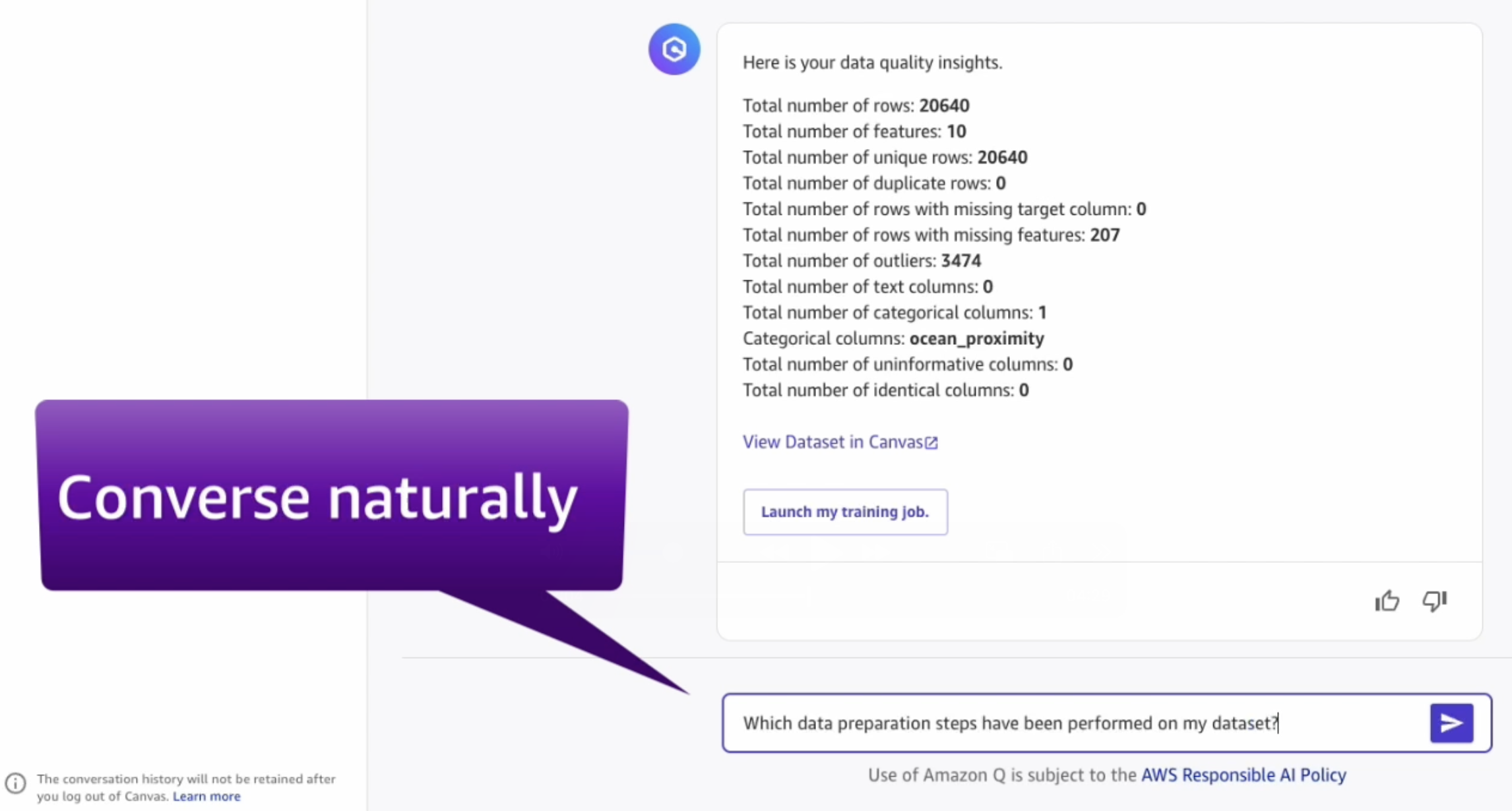Mark the response with thumbs down
Viewport: 1512px width, 811px height.
click(1434, 601)
